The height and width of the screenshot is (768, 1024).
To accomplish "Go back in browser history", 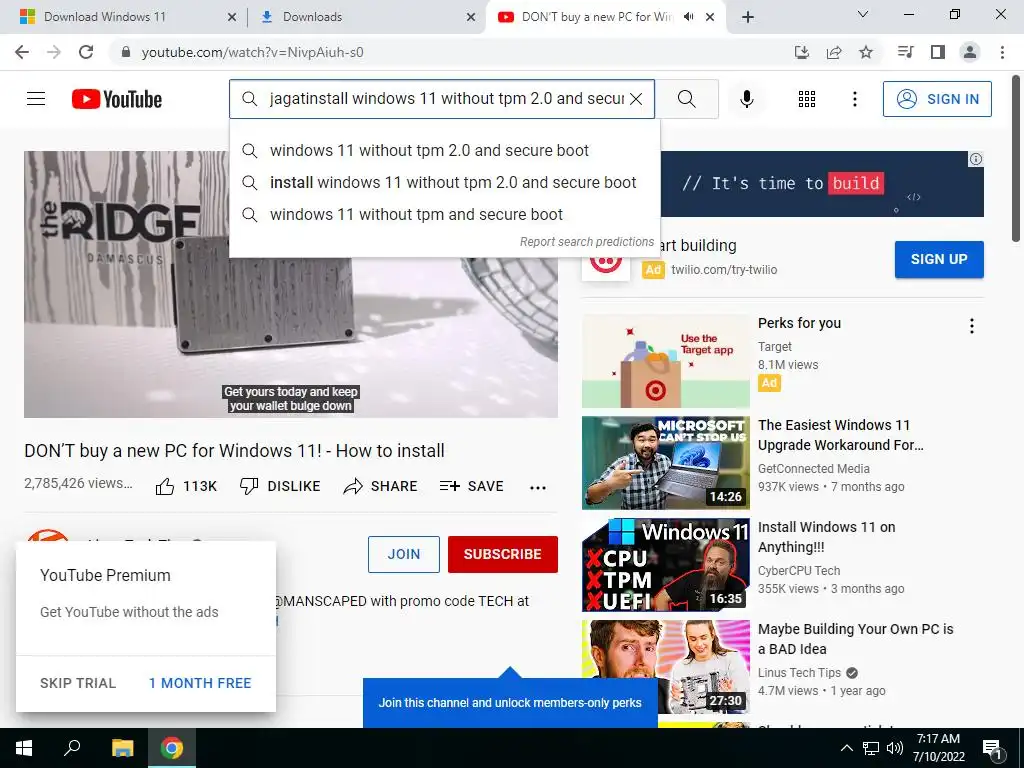I will click(22, 52).
